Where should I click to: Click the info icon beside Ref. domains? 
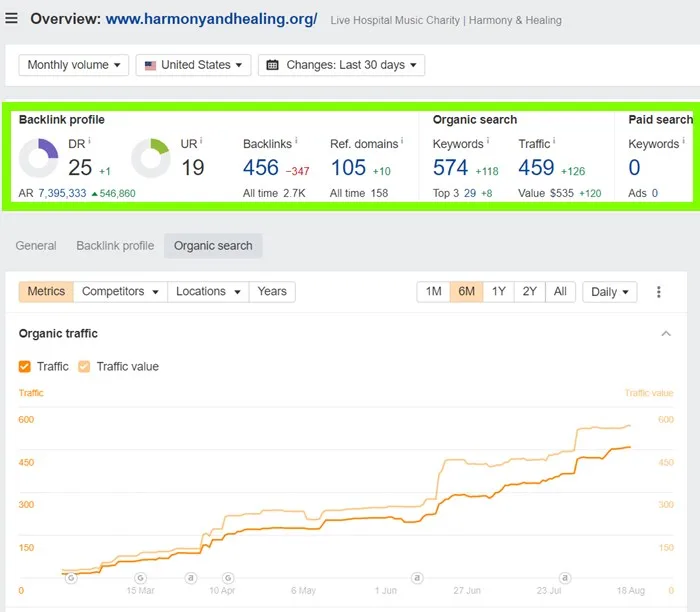(x=404, y=143)
